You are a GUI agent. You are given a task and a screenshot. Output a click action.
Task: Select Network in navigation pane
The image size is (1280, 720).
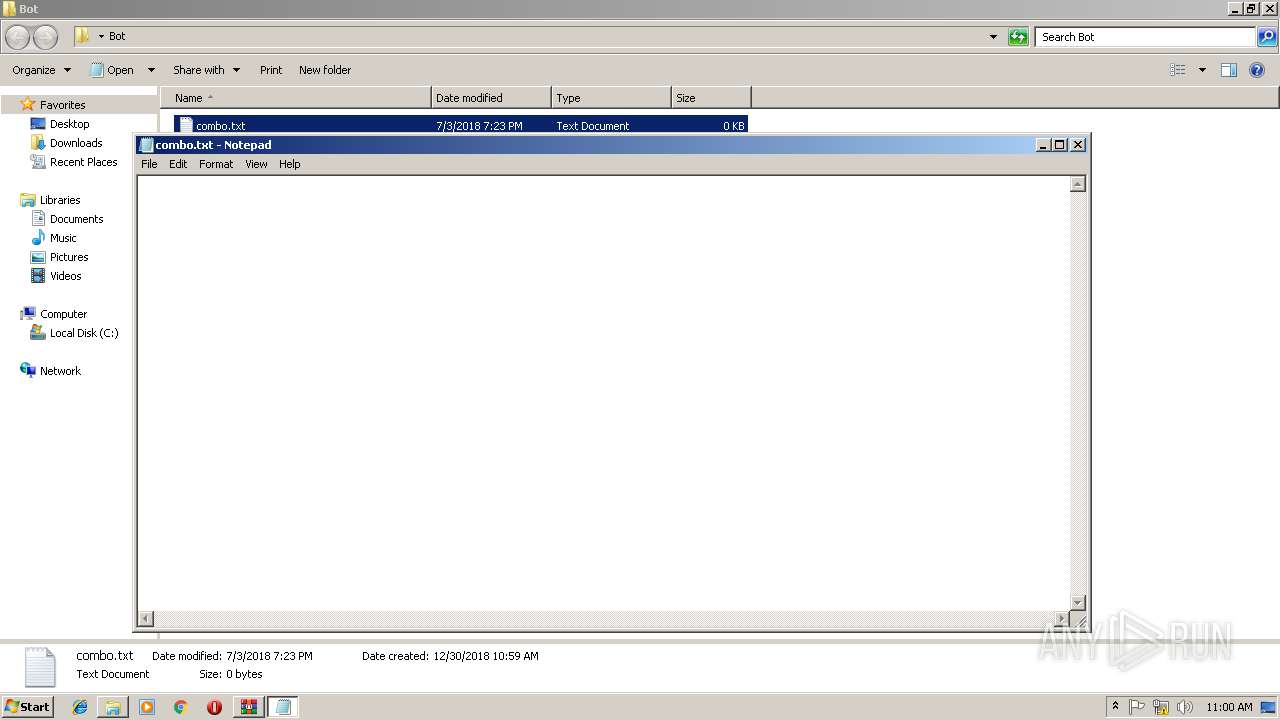(60, 371)
